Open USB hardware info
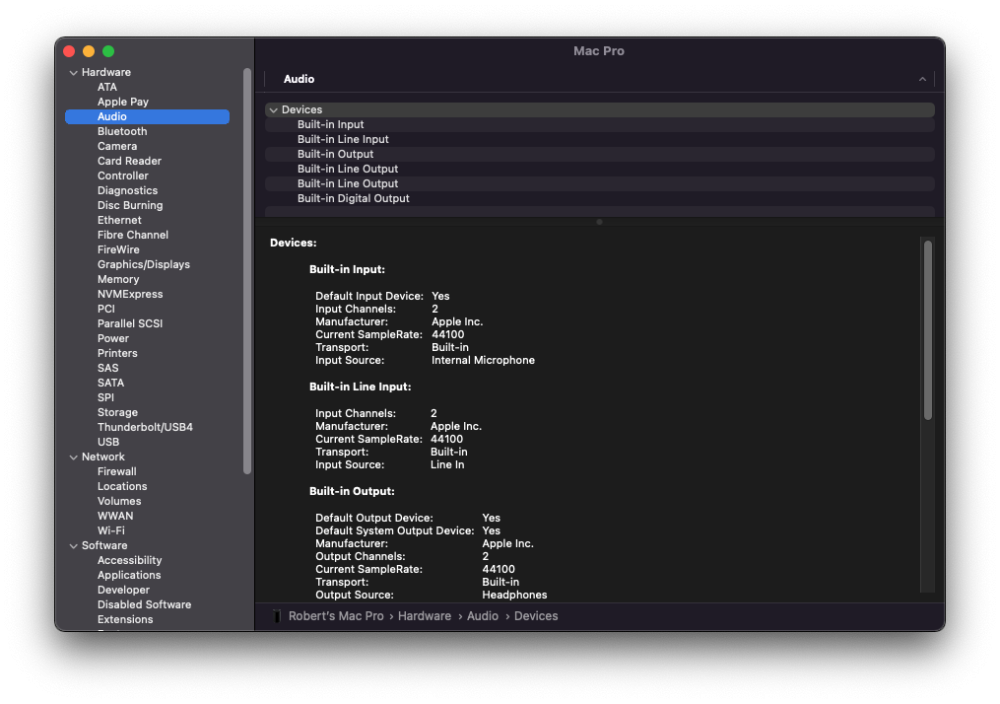The height and width of the screenshot is (704, 1000). (x=108, y=442)
